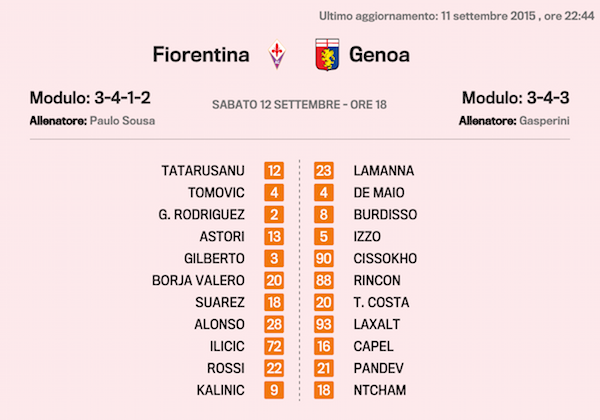
Task: Select Rossi's number 22 jersey badge
Action: [274, 368]
